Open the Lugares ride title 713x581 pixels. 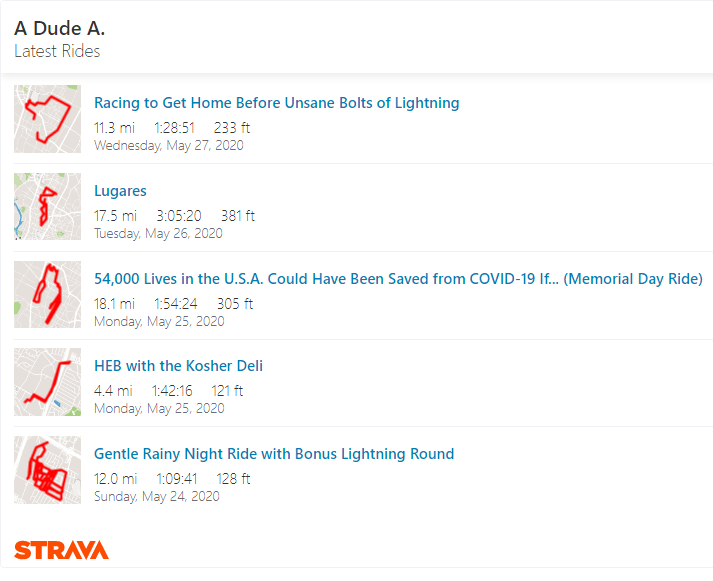[x=120, y=191]
